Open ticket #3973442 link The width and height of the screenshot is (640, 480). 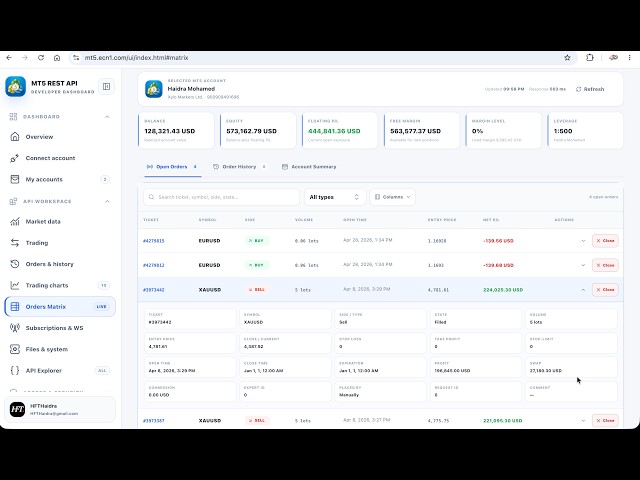[x=153, y=290]
